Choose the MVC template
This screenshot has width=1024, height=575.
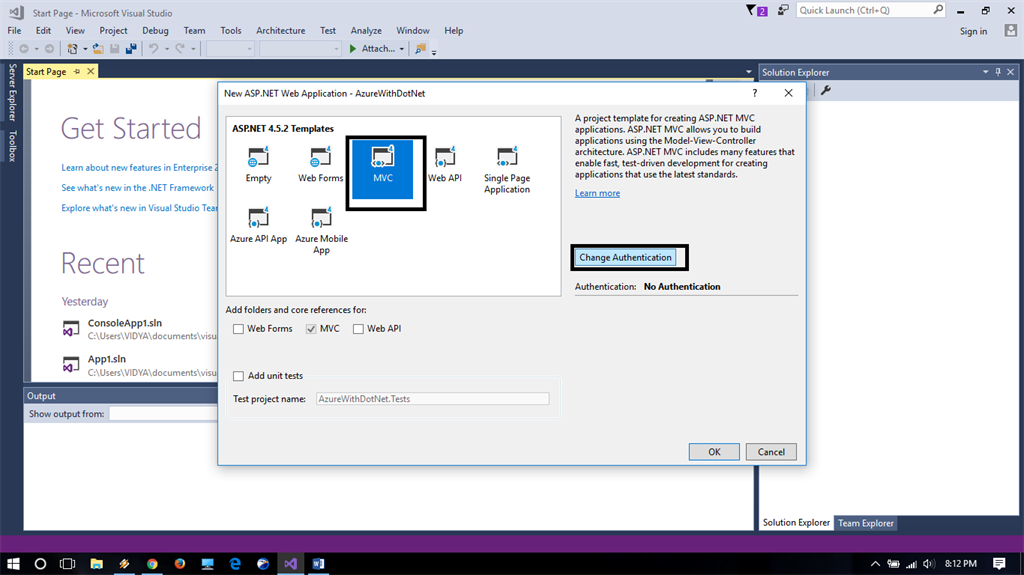pos(383,169)
